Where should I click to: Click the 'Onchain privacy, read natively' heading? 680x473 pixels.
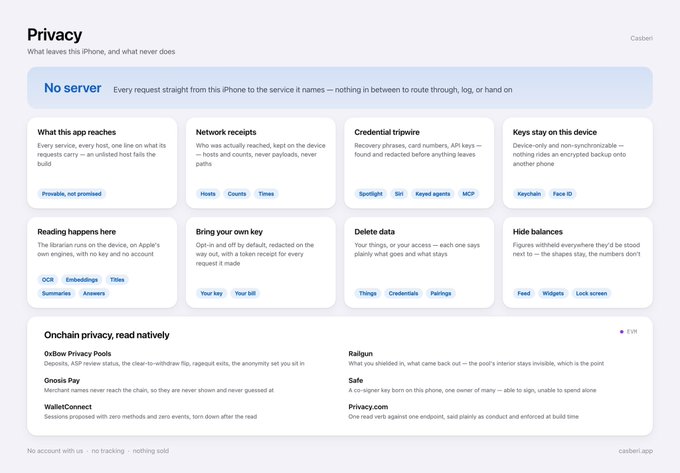click(107, 335)
